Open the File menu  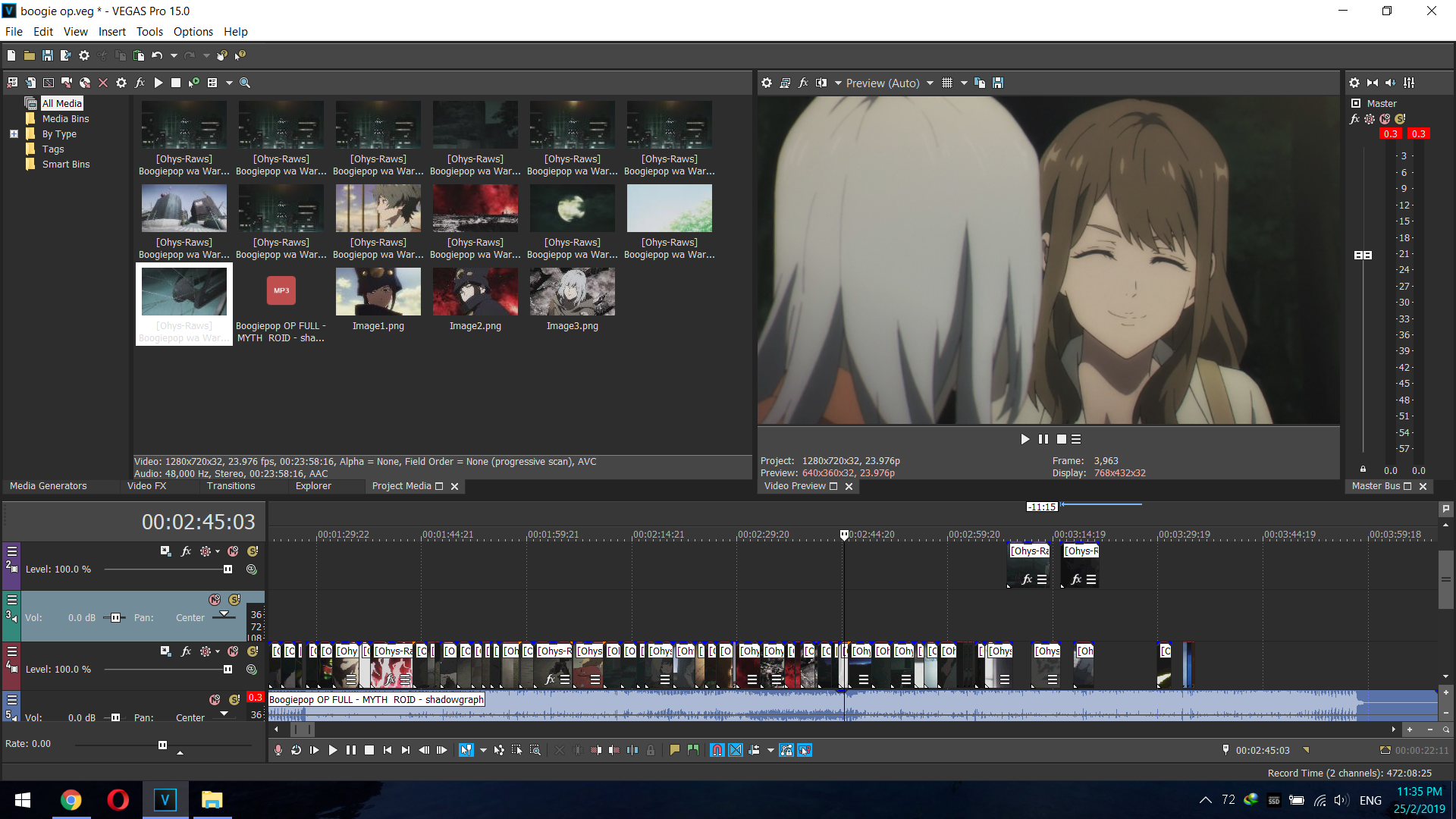pyautogui.click(x=14, y=32)
